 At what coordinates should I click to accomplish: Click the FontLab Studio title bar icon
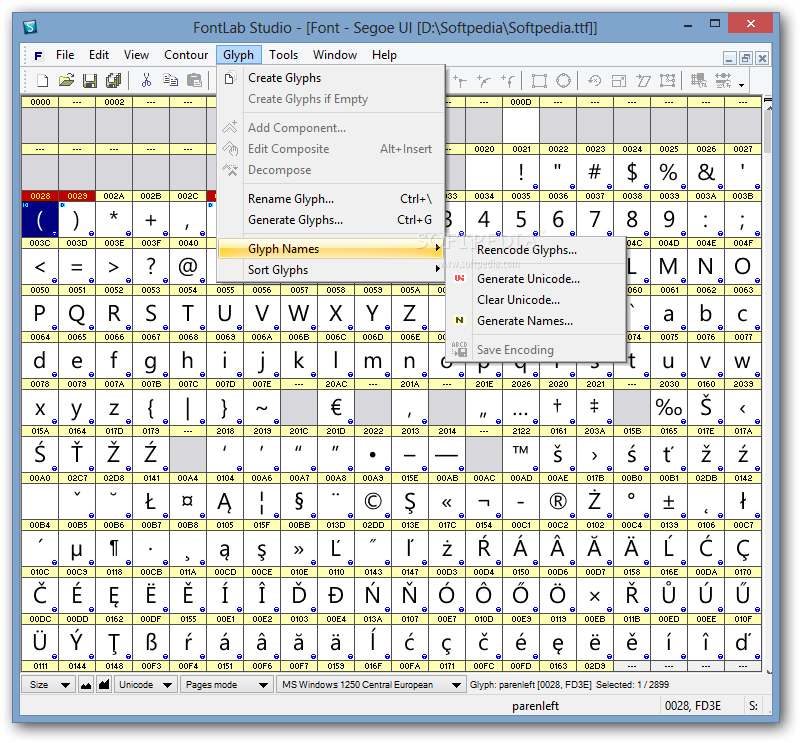pyautogui.click(x=30, y=27)
